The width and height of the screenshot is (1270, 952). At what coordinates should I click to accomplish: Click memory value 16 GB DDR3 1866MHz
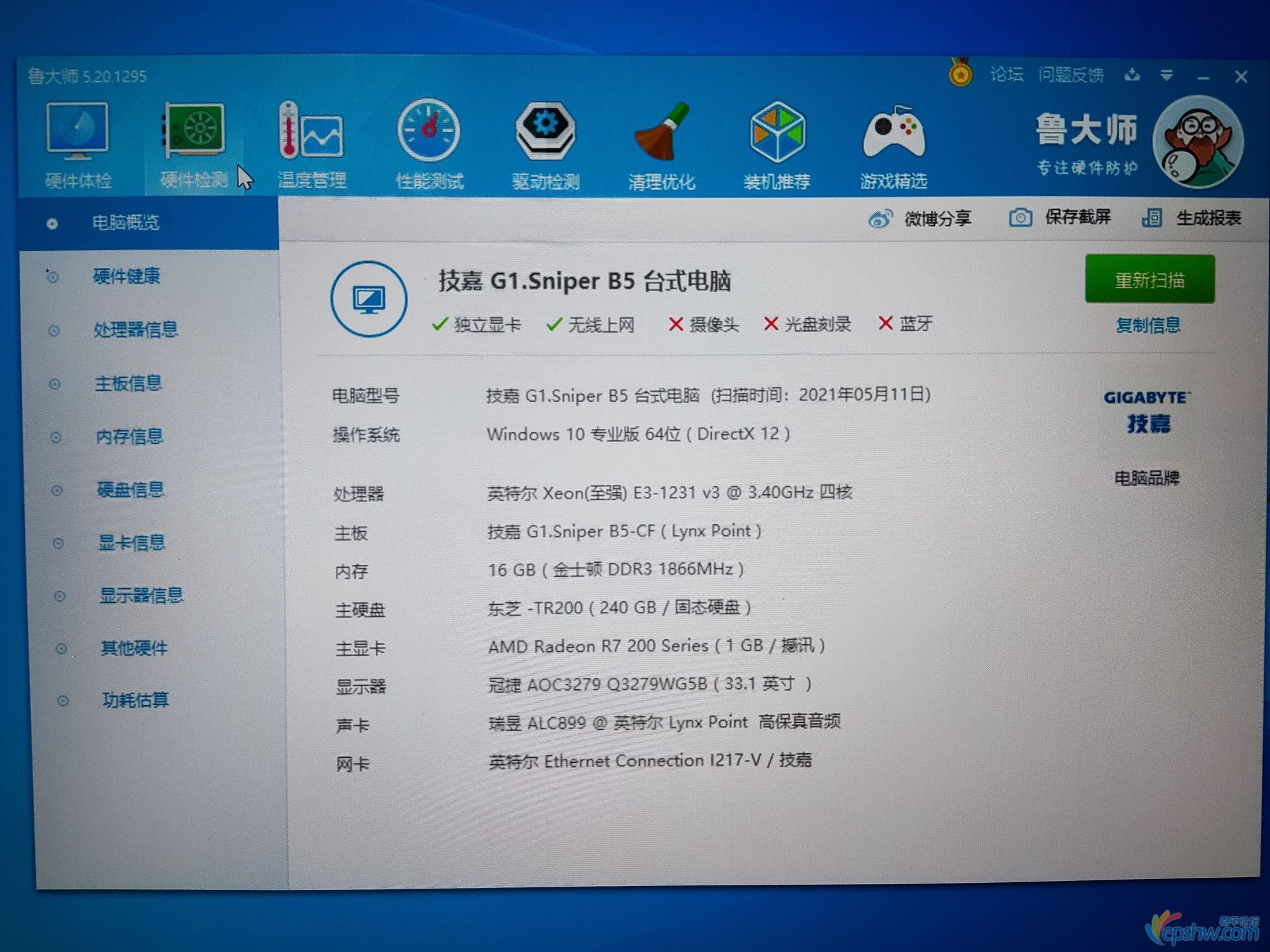pyautogui.click(x=615, y=569)
